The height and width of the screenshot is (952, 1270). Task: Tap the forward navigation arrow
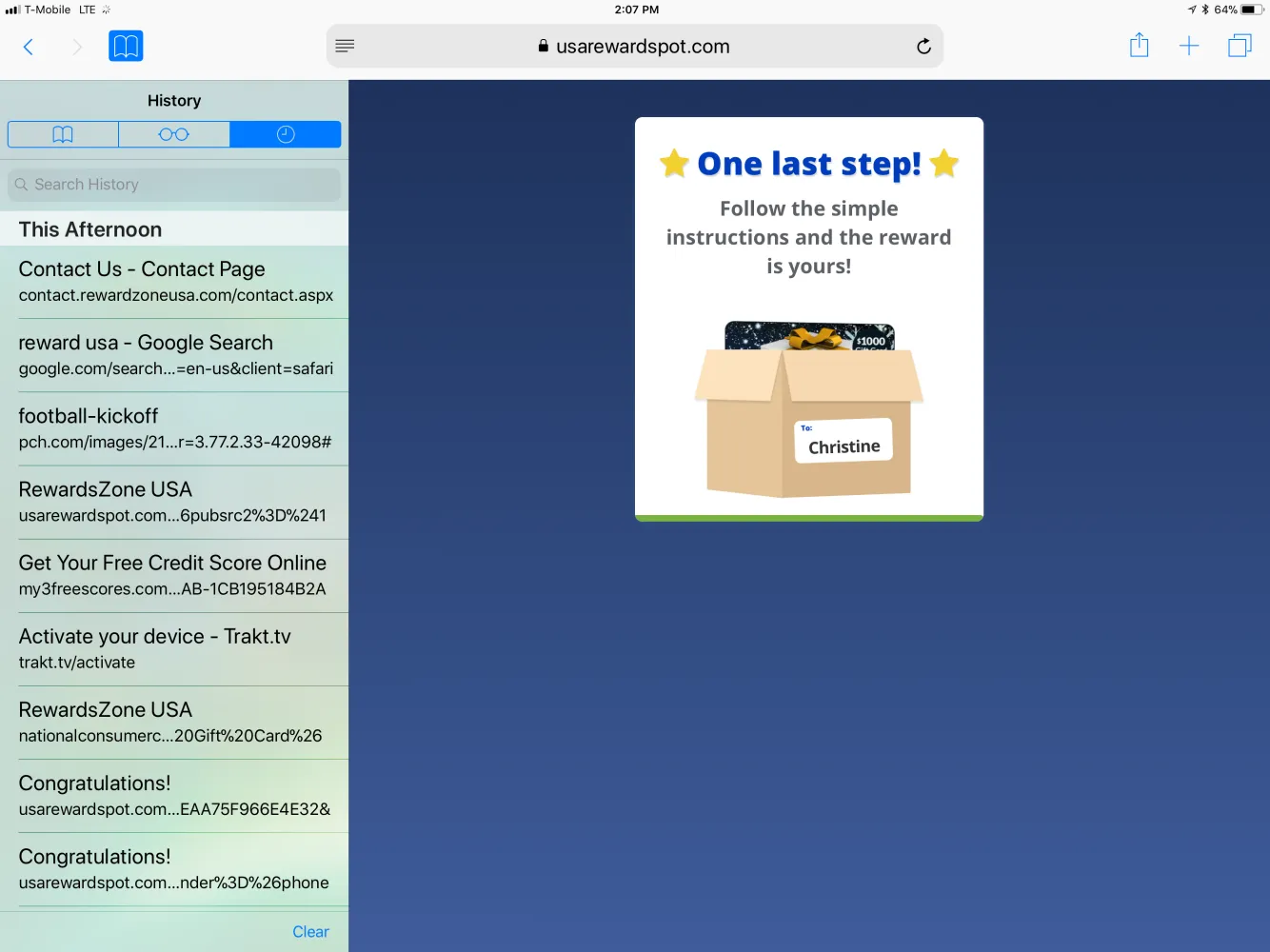tap(77, 47)
